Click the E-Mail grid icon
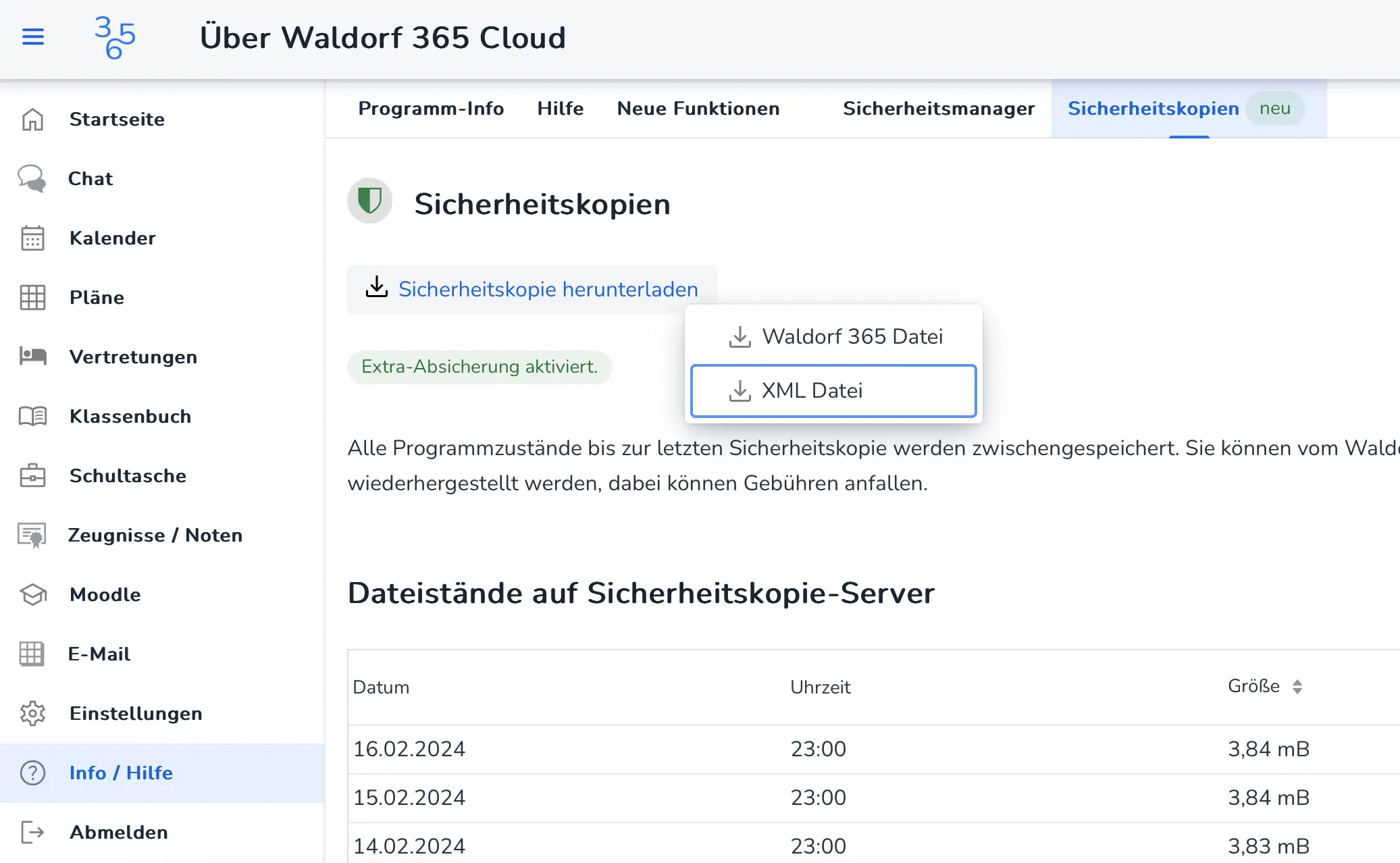Screen dimensions: 1400x863 (31, 654)
